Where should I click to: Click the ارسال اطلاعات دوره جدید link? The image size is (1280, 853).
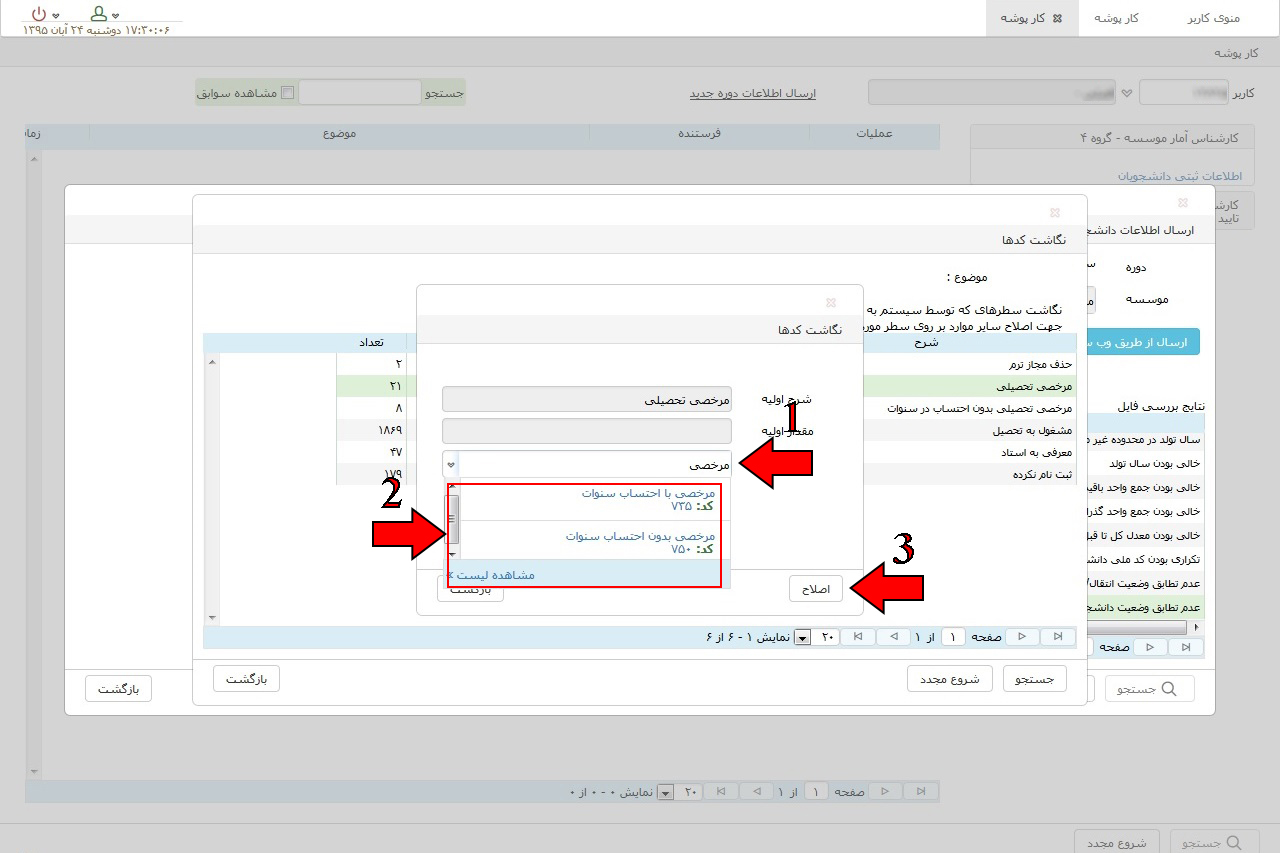(x=752, y=93)
